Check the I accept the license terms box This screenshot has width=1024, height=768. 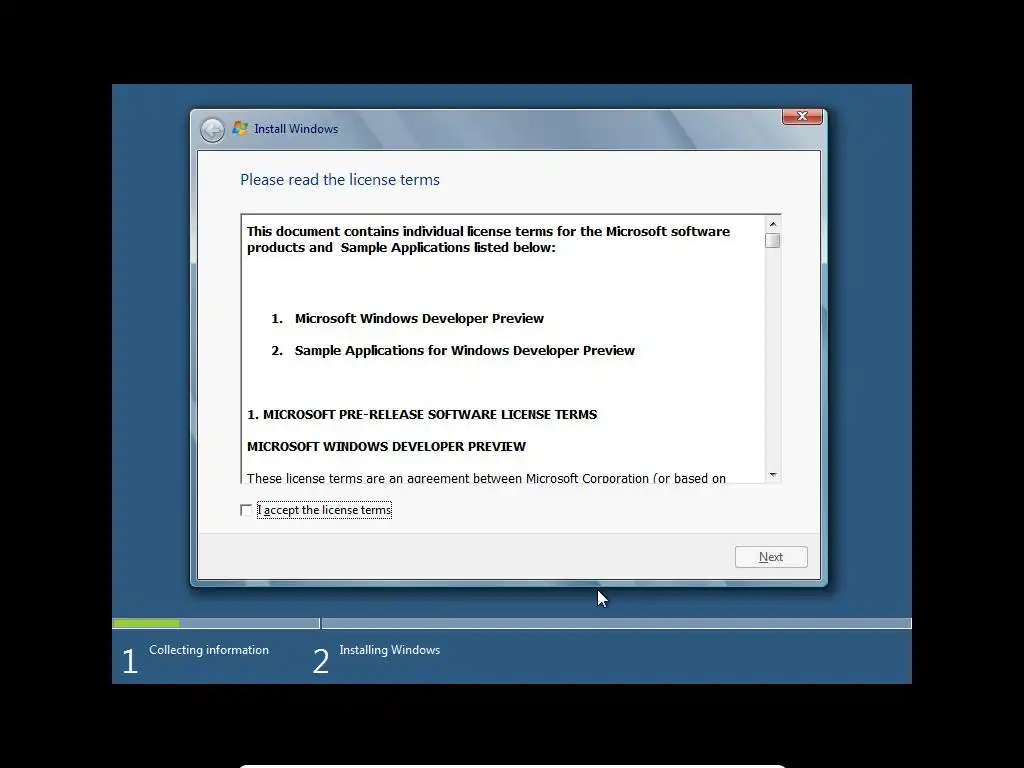click(246, 510)
